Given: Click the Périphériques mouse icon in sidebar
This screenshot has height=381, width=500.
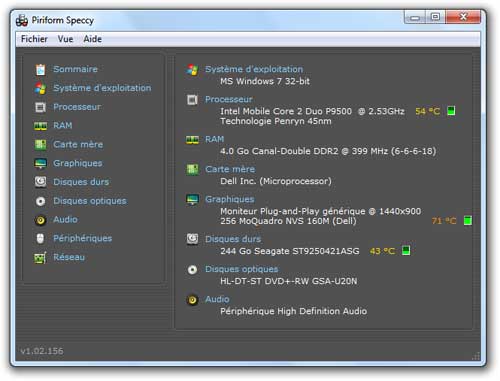Looking at the screenshot, I should [41, 238].
